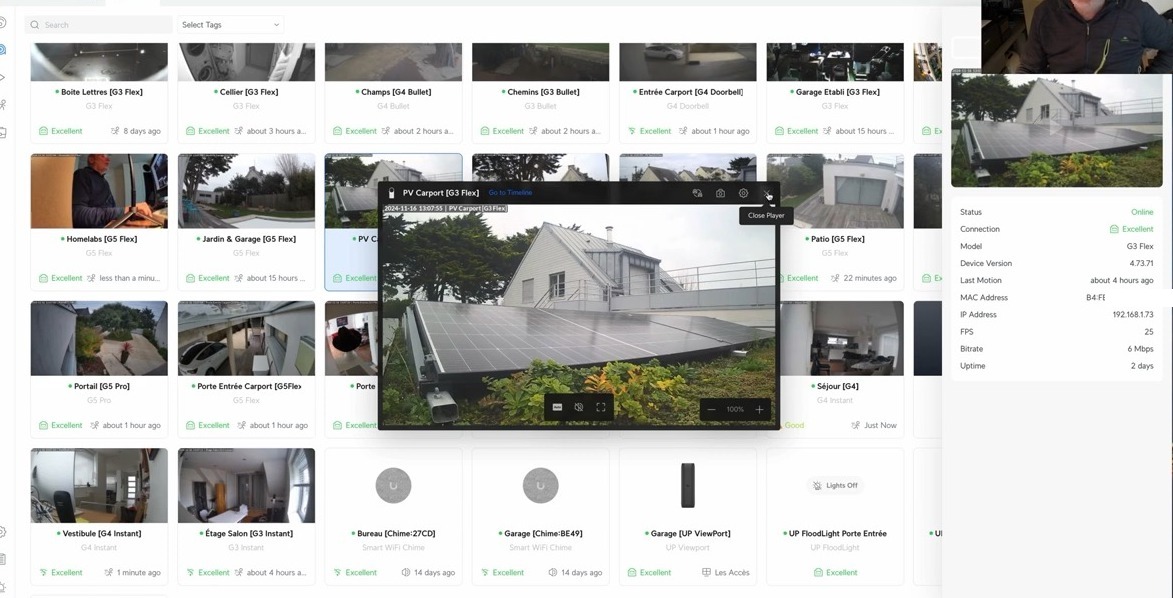1173x598 pixels.
Task: Toggle mute in the PV Carport player
Action: coord(578,407)
